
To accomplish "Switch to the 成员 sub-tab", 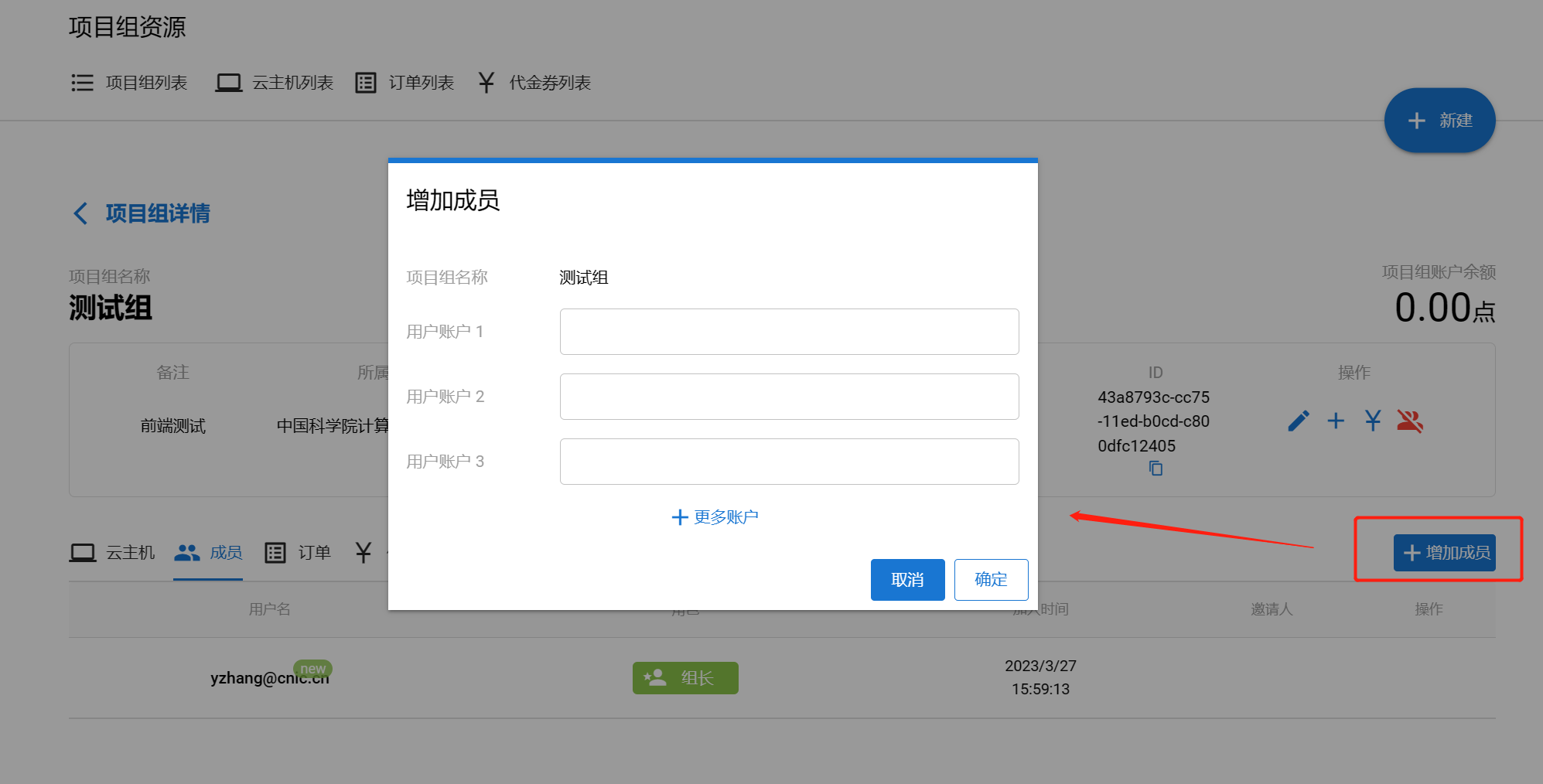I will tap(208, 553).
